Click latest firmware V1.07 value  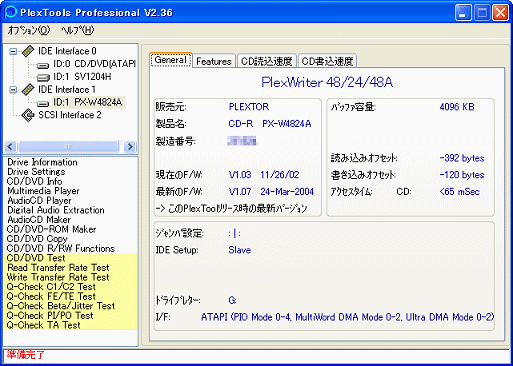pos(240,192)
